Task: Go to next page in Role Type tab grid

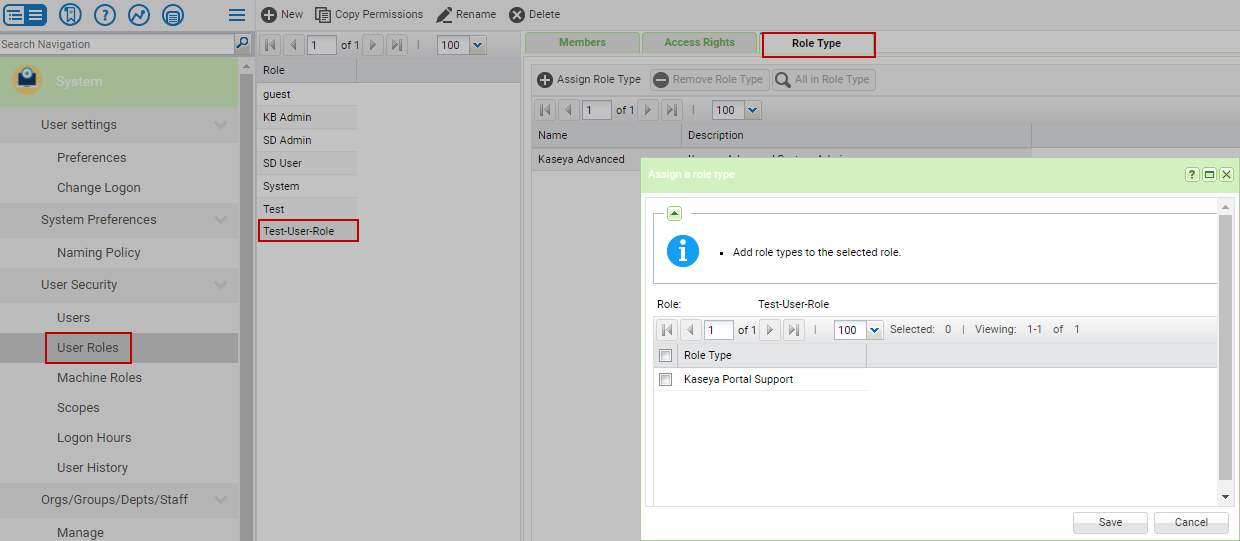Action: [648, 110]
